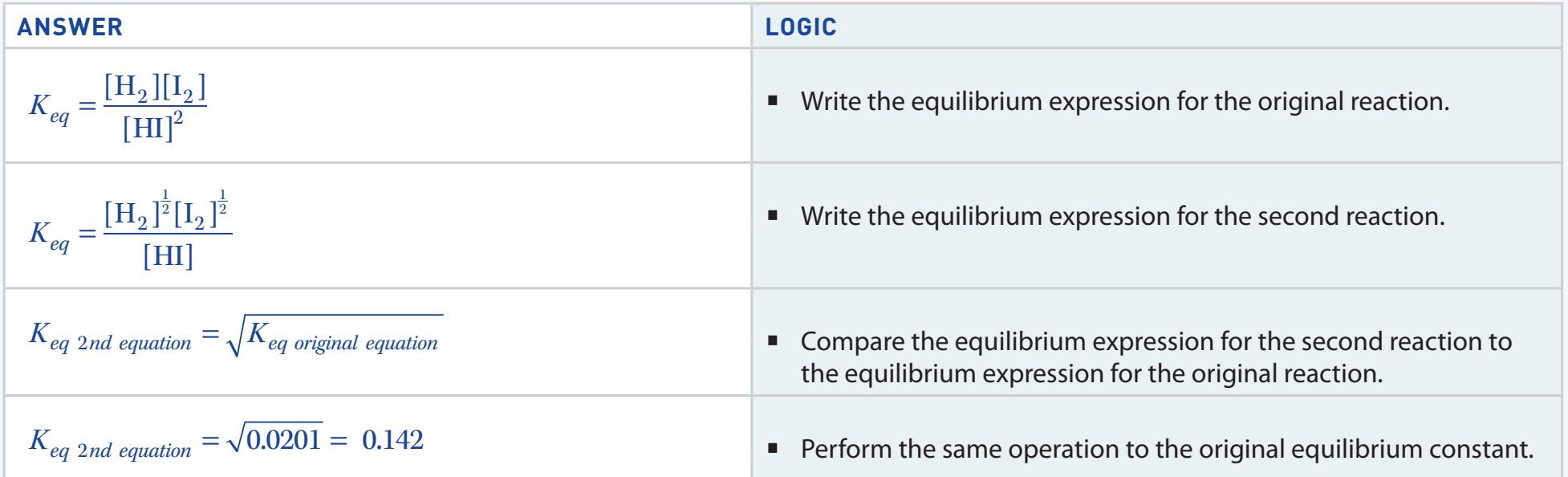Click bullet beside 'Write the equilibrium expression for the original'
This screenshot has width=1568, height=477.
(773, 101)
